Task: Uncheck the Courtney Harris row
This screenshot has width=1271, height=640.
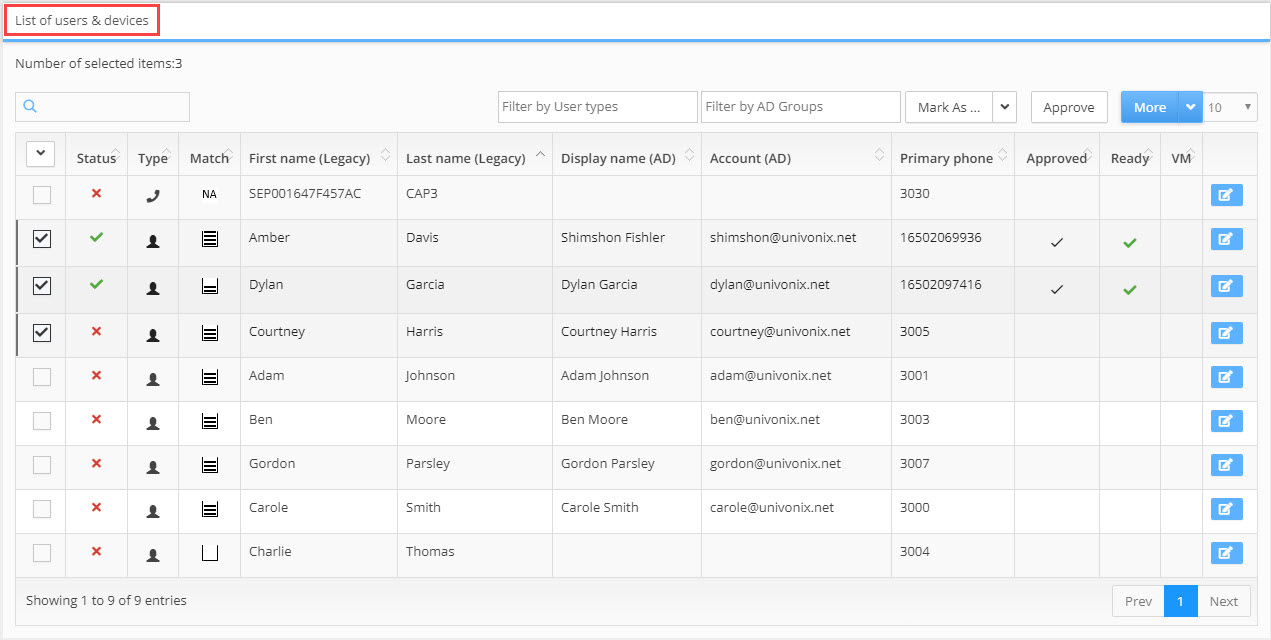Action: pyautogui.click(x=40, y=331)
